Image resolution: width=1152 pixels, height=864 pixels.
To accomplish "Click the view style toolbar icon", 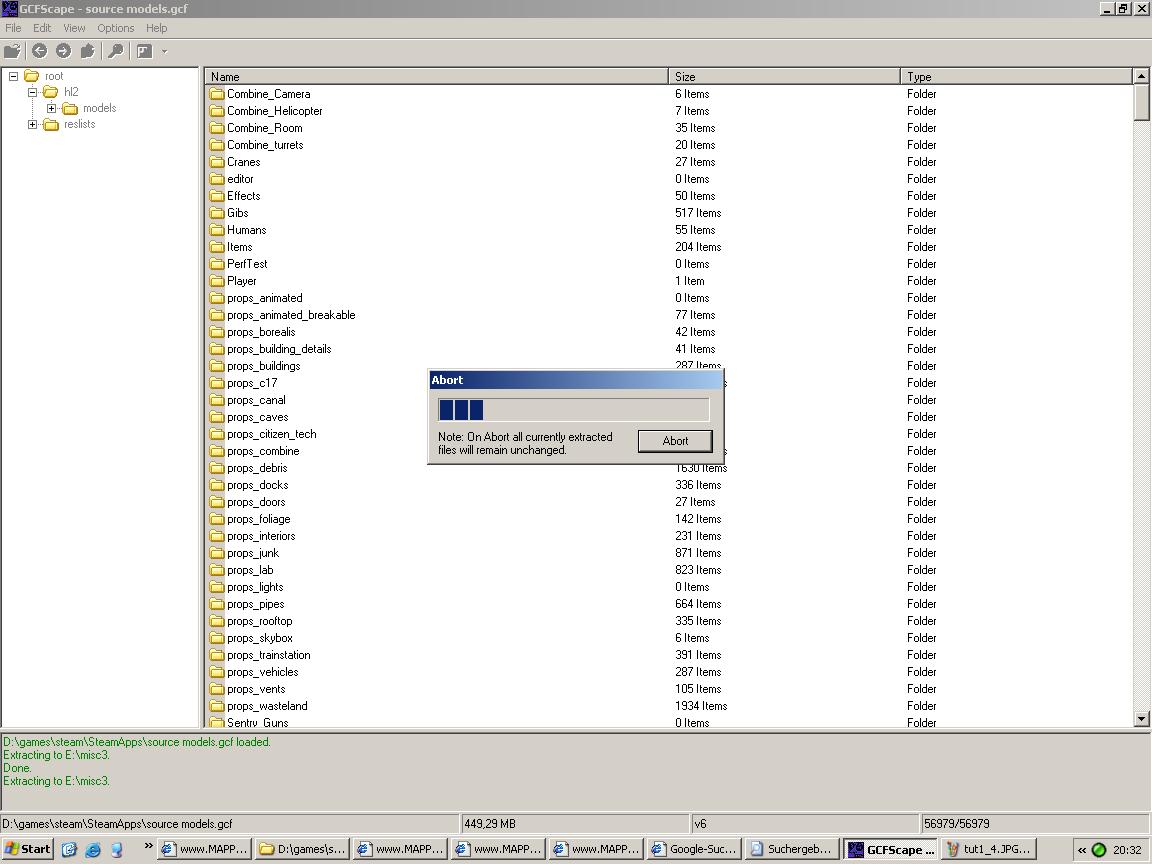I will tap(144, 51).
